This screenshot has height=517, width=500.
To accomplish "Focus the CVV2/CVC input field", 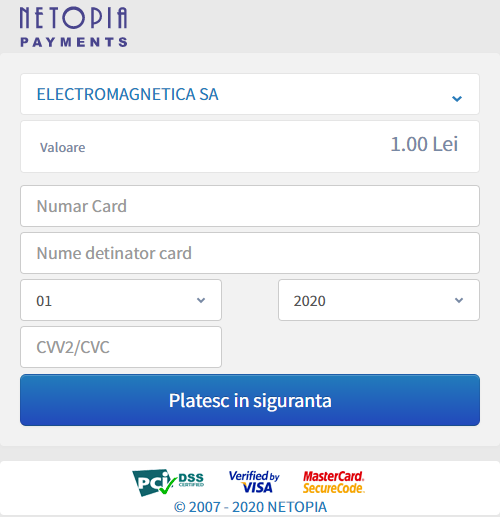I will click(x=121, y=347).
